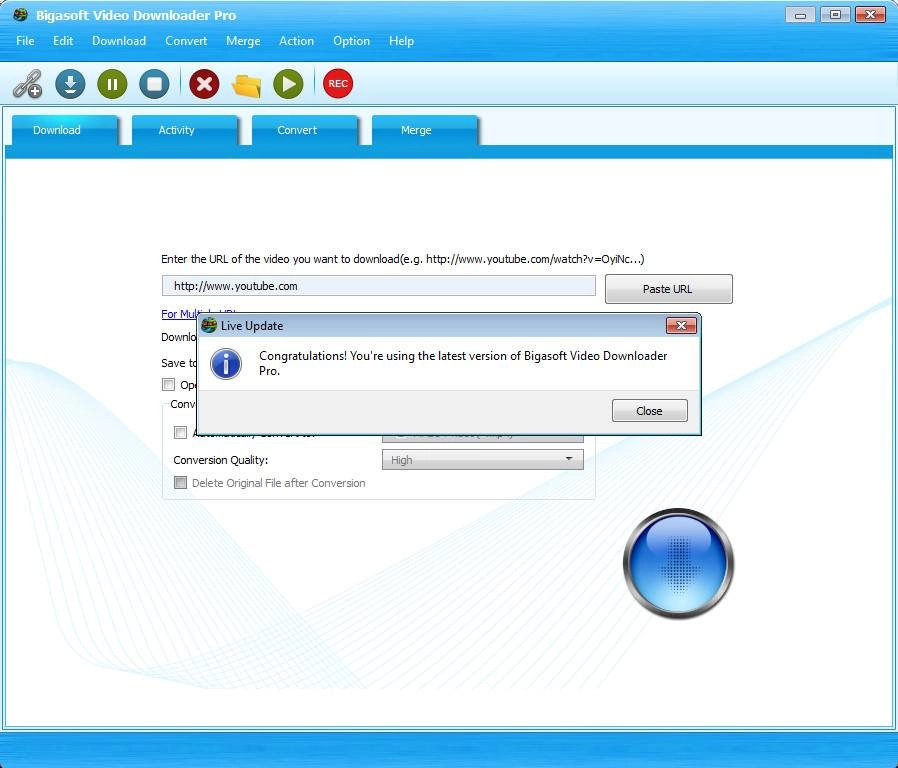Close Live Update dialog with red X
The image size is (898, 768).
click(x=681, y=325)
